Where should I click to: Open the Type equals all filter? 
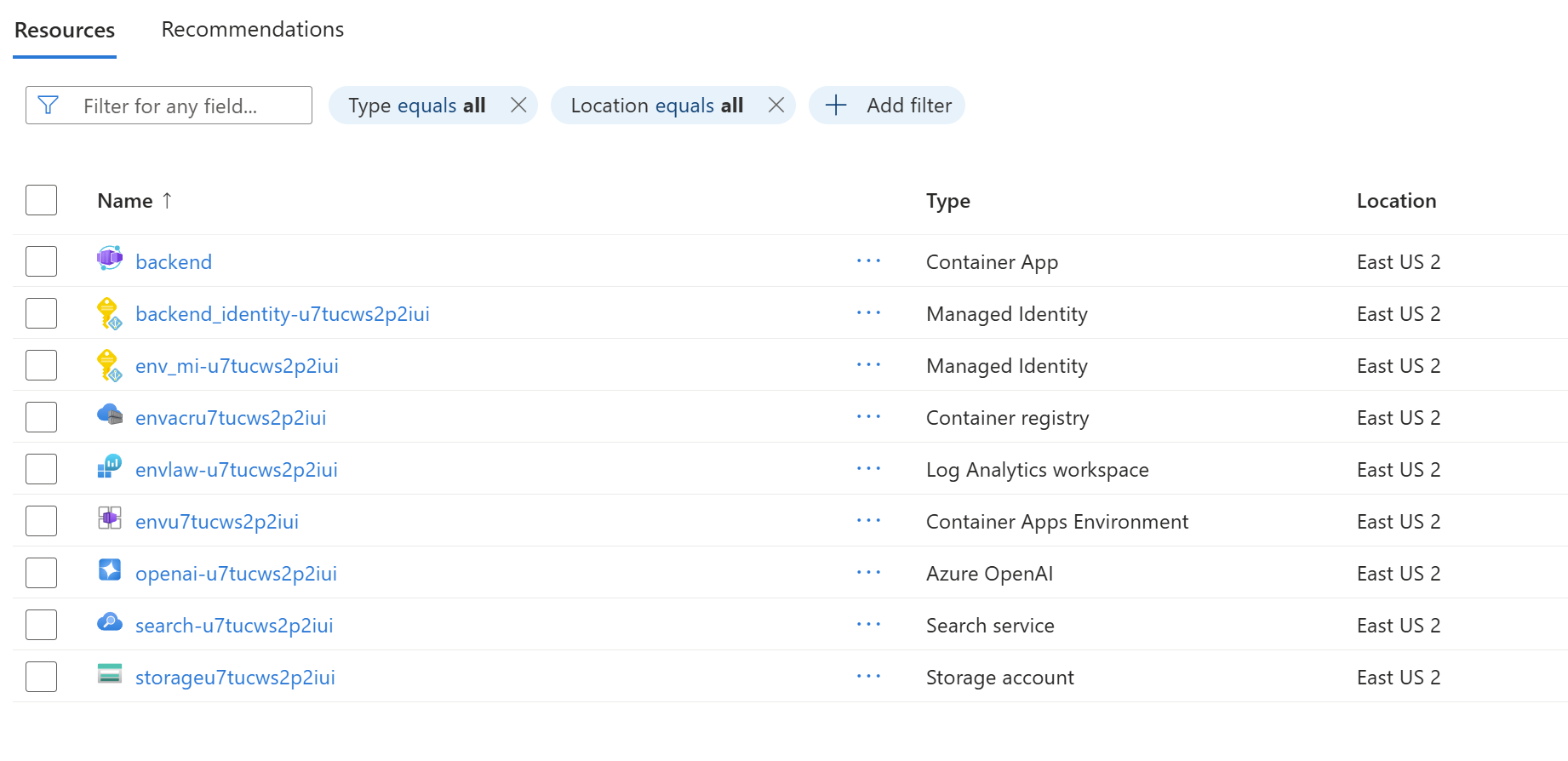coord(417,106)
